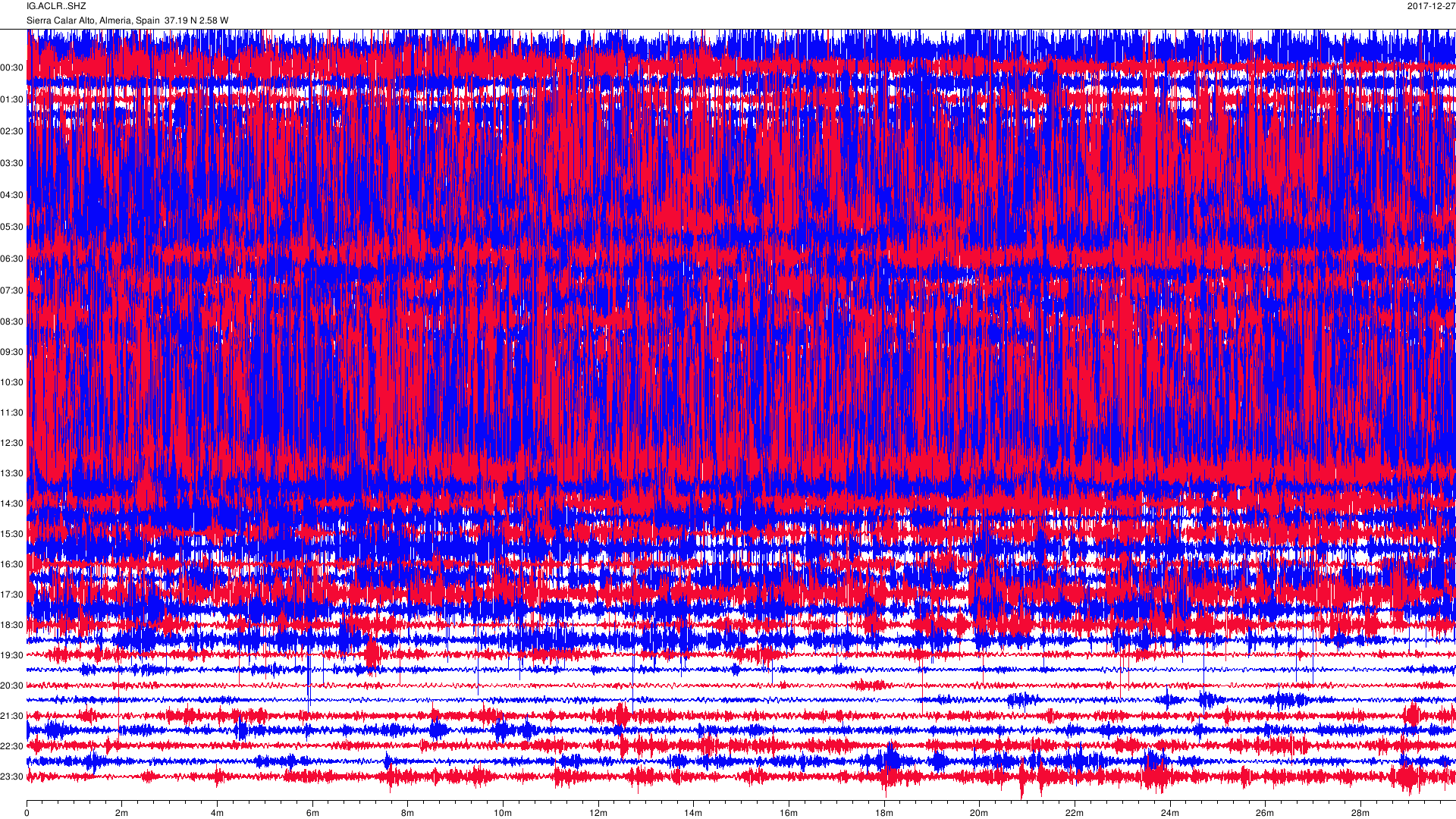Select the 15:30 time row label

point(12,535)
